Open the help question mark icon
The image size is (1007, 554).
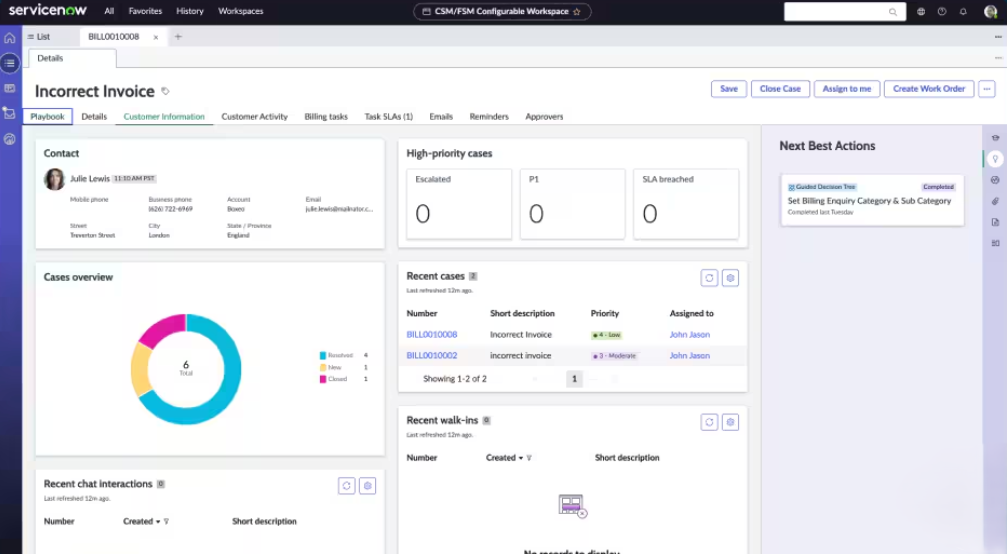click(x=942, y=12)
